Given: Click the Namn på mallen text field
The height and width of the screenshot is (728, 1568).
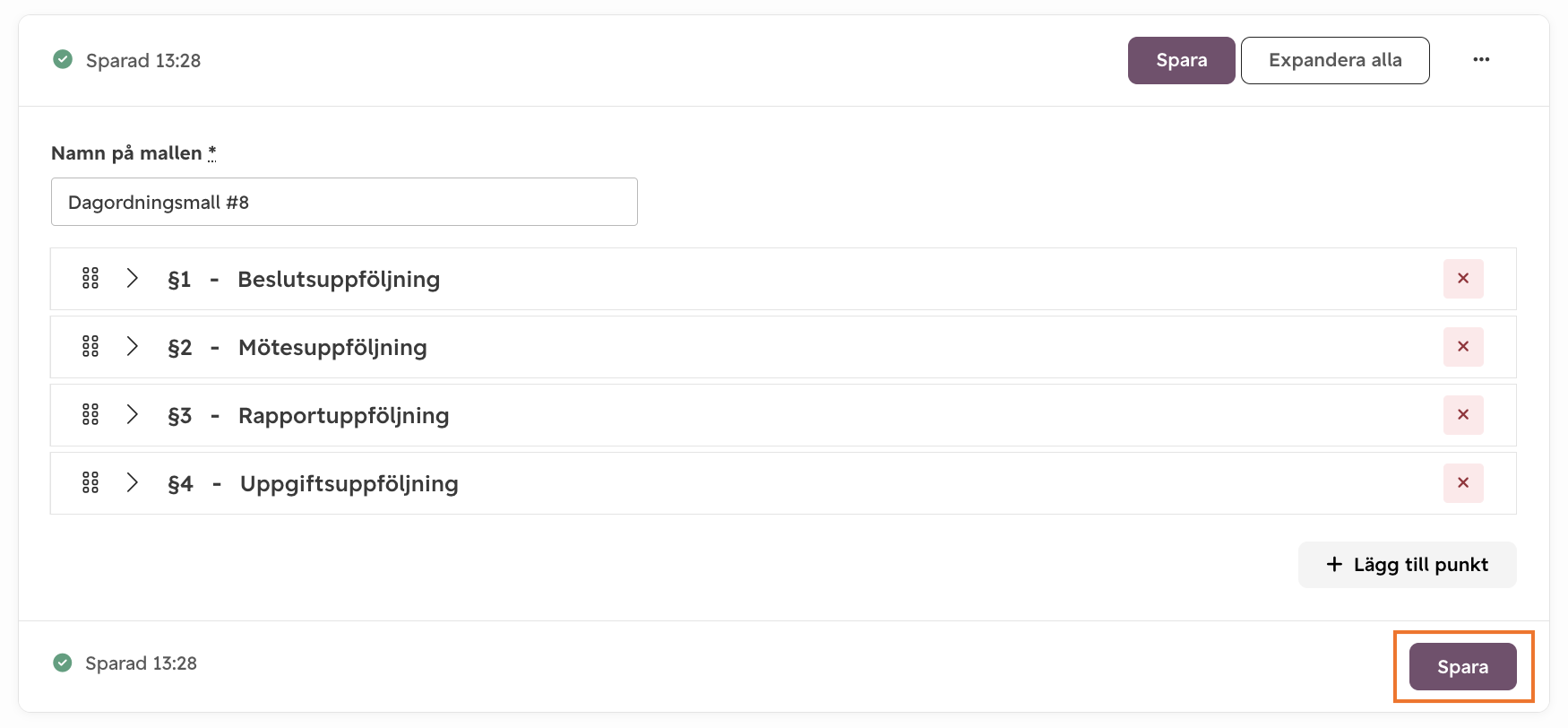Looking at the screenshot, I should tap(344, 202).
